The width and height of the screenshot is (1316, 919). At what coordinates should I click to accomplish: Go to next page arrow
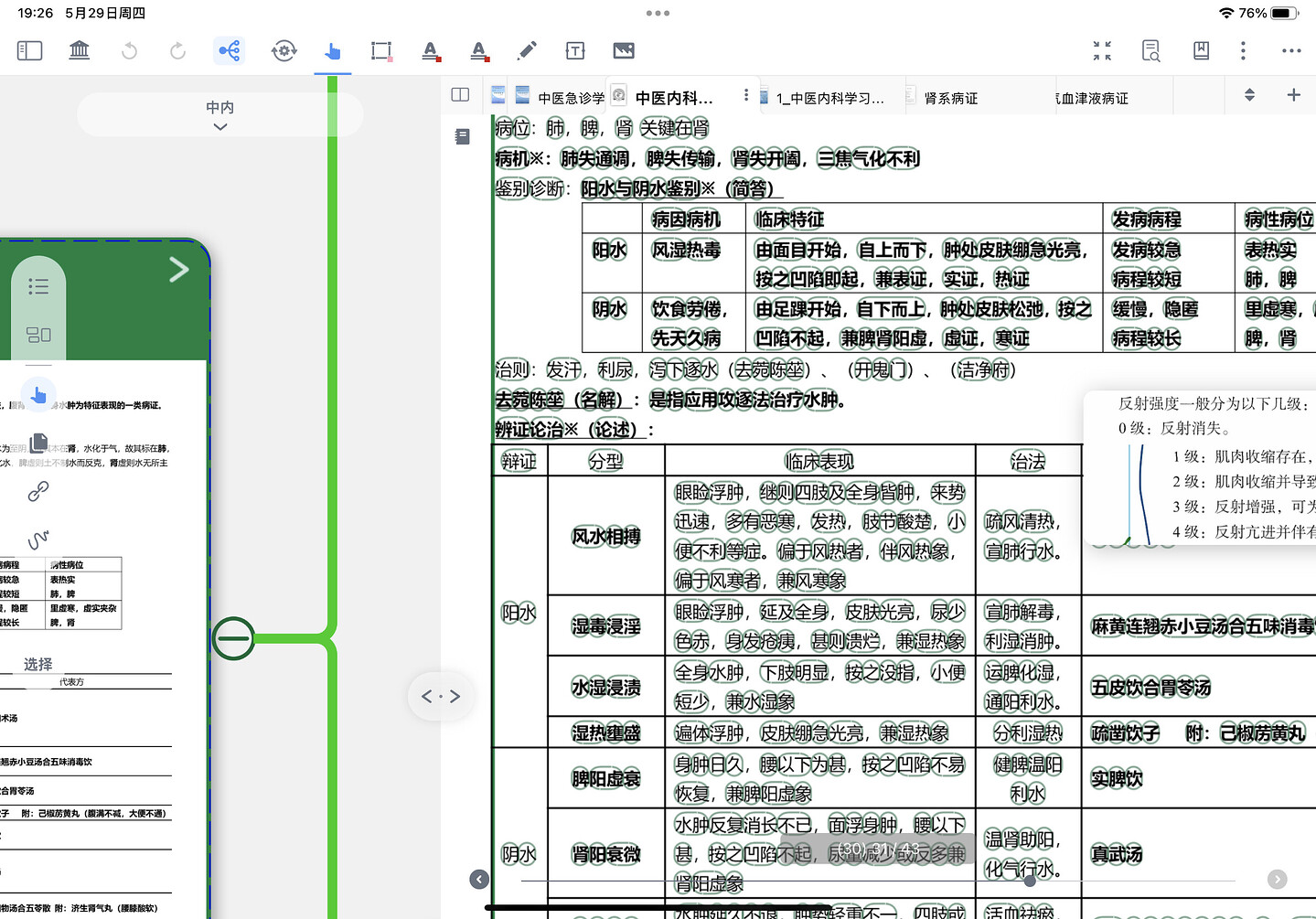1278,880
